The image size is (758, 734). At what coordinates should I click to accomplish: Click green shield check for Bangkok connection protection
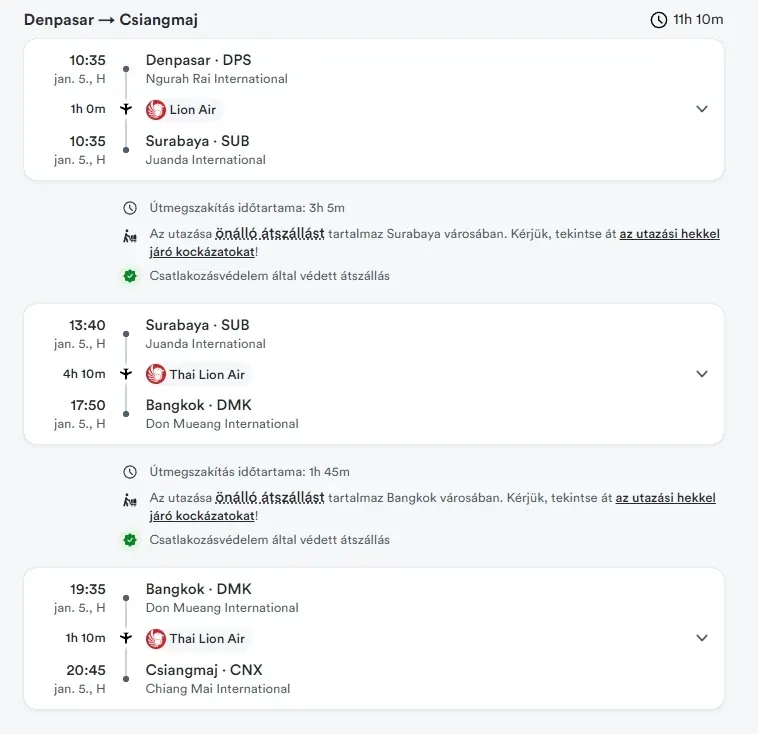[x=130, y=539]
